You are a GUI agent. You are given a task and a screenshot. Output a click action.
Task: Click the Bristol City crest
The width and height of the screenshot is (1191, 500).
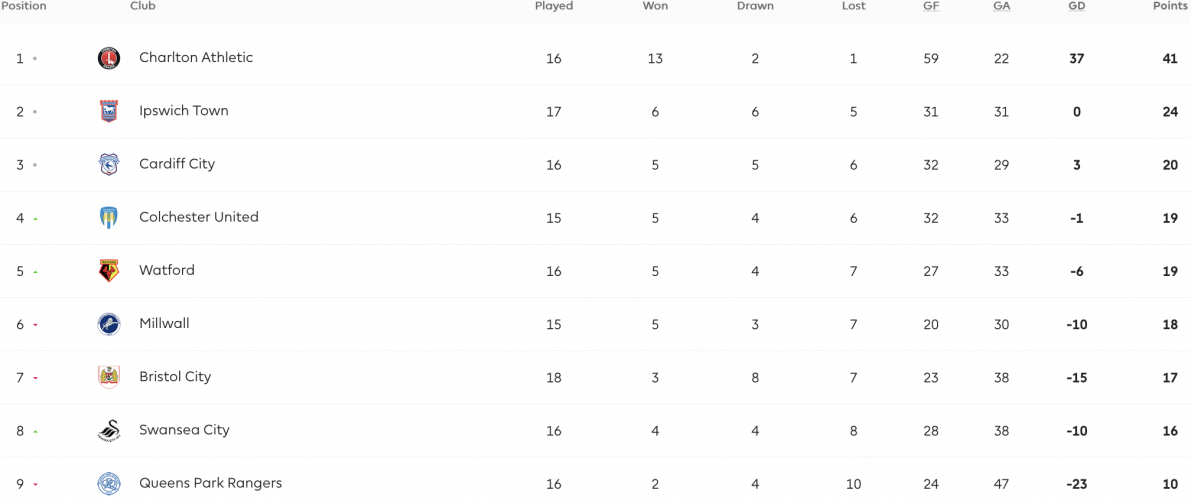109,378
